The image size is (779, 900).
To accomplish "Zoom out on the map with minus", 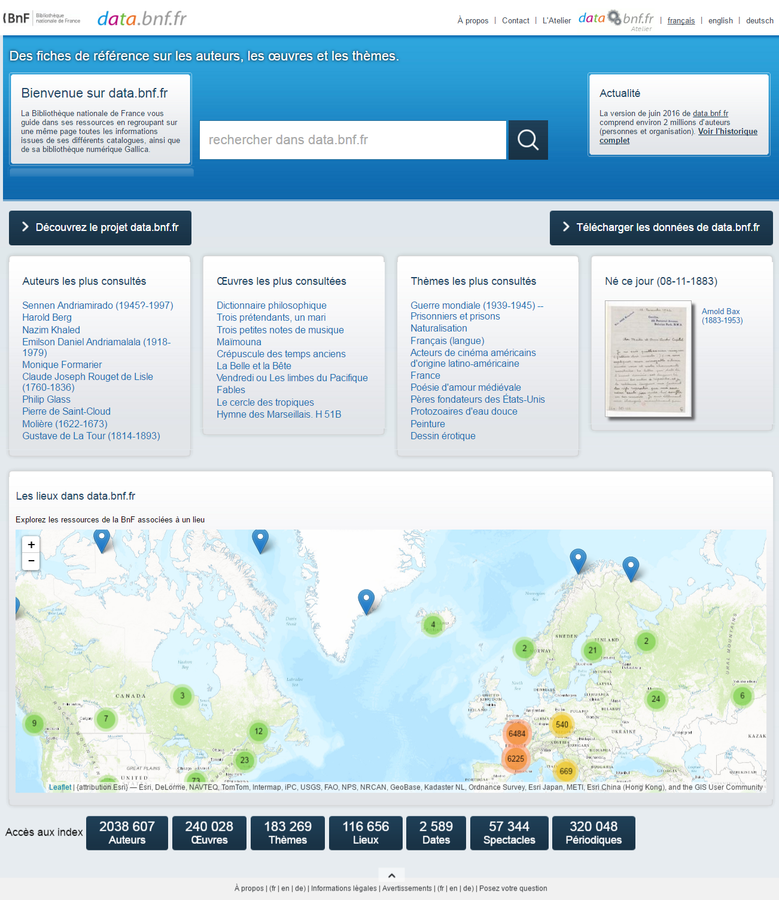I will pyautogui.click(x=31, y=561).
